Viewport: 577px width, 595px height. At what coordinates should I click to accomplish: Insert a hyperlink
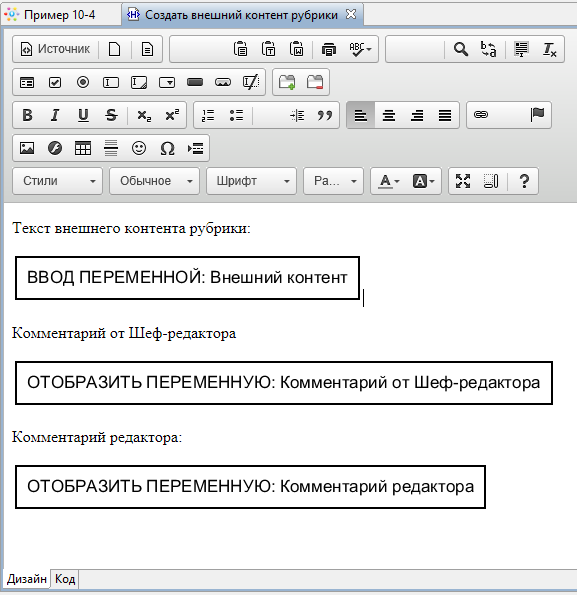tap(481, 115)
